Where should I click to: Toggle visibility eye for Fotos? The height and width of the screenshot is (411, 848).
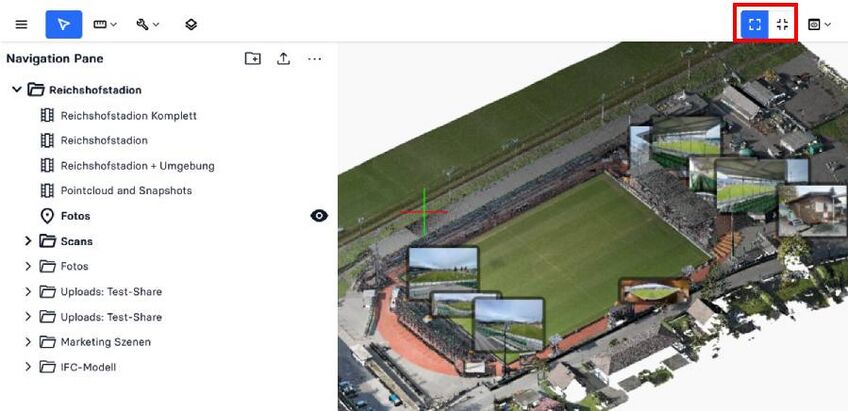(x=319, y=215)
